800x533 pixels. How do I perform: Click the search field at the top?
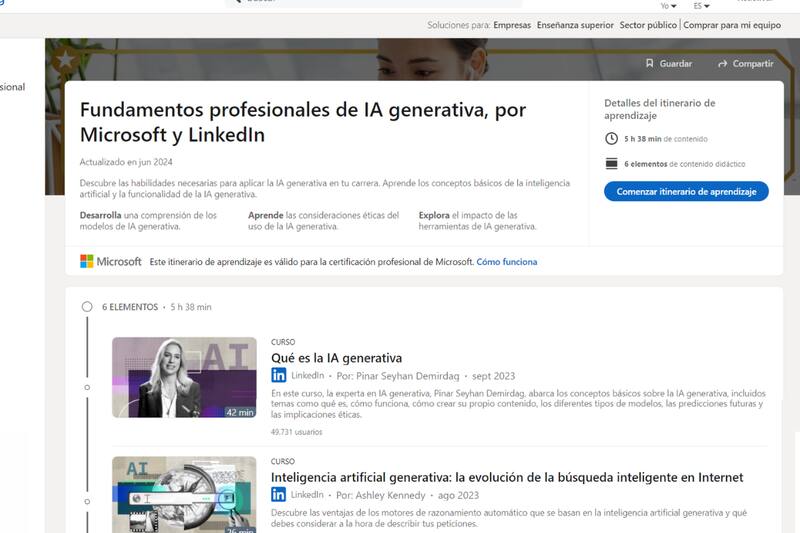point(375,3)
